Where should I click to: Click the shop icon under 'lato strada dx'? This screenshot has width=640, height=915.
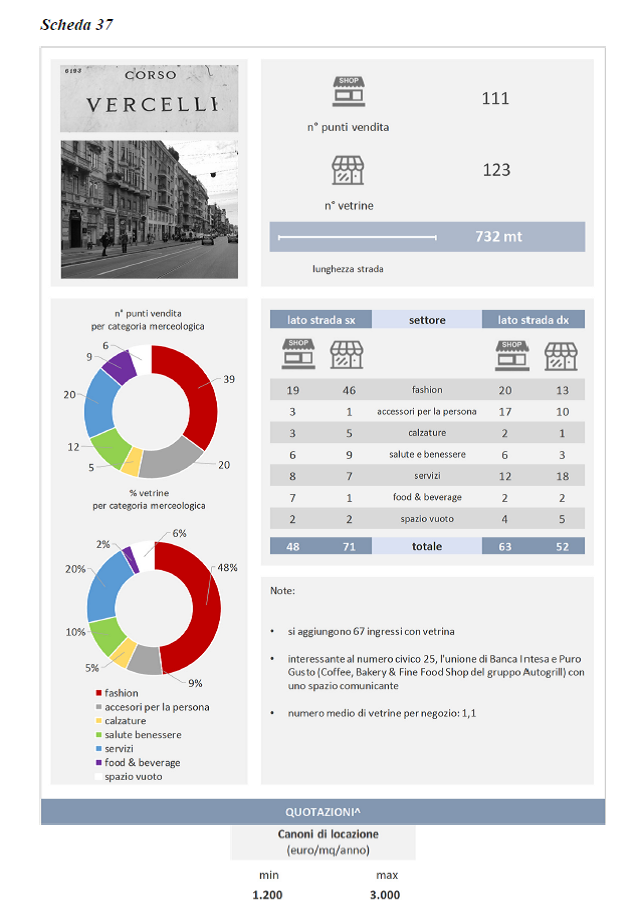coord(512,355)
